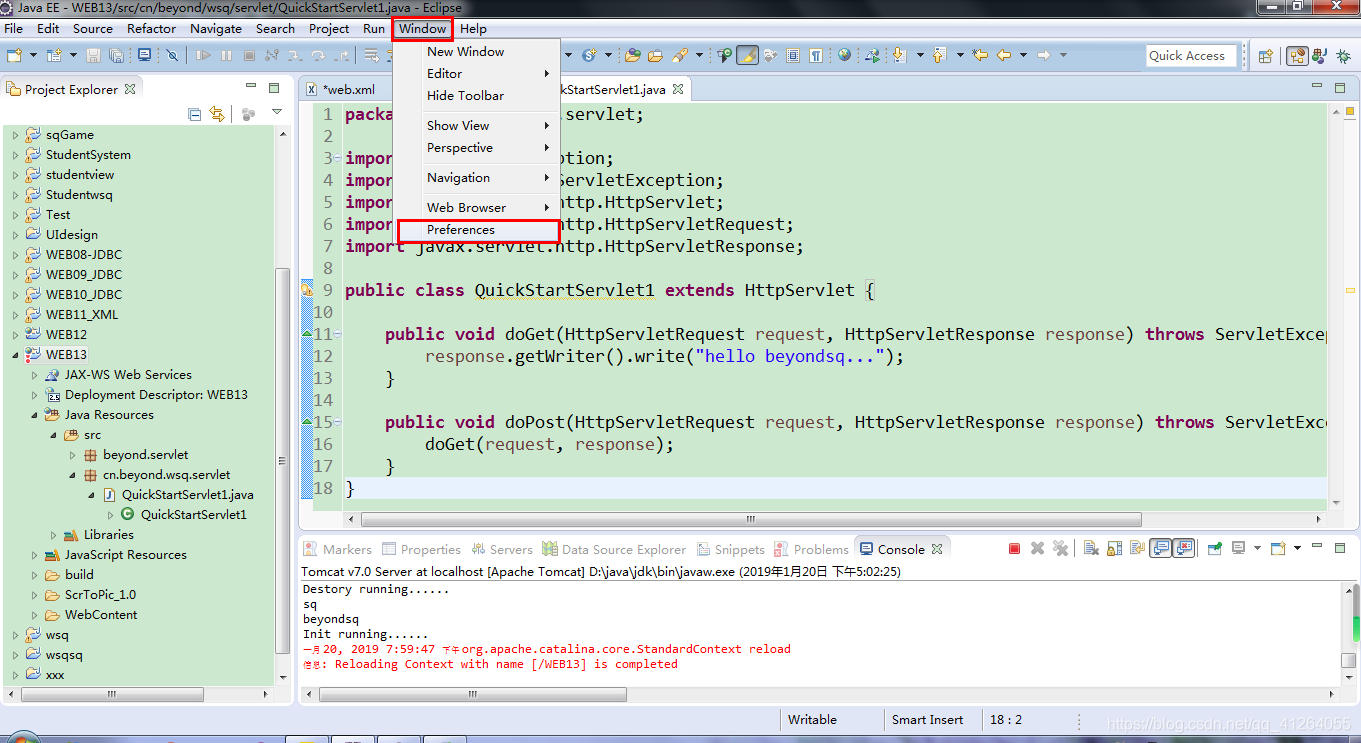Collapse the Java Resources node
Viewport: 1361px width, 743px height.
tap(34, 415)
